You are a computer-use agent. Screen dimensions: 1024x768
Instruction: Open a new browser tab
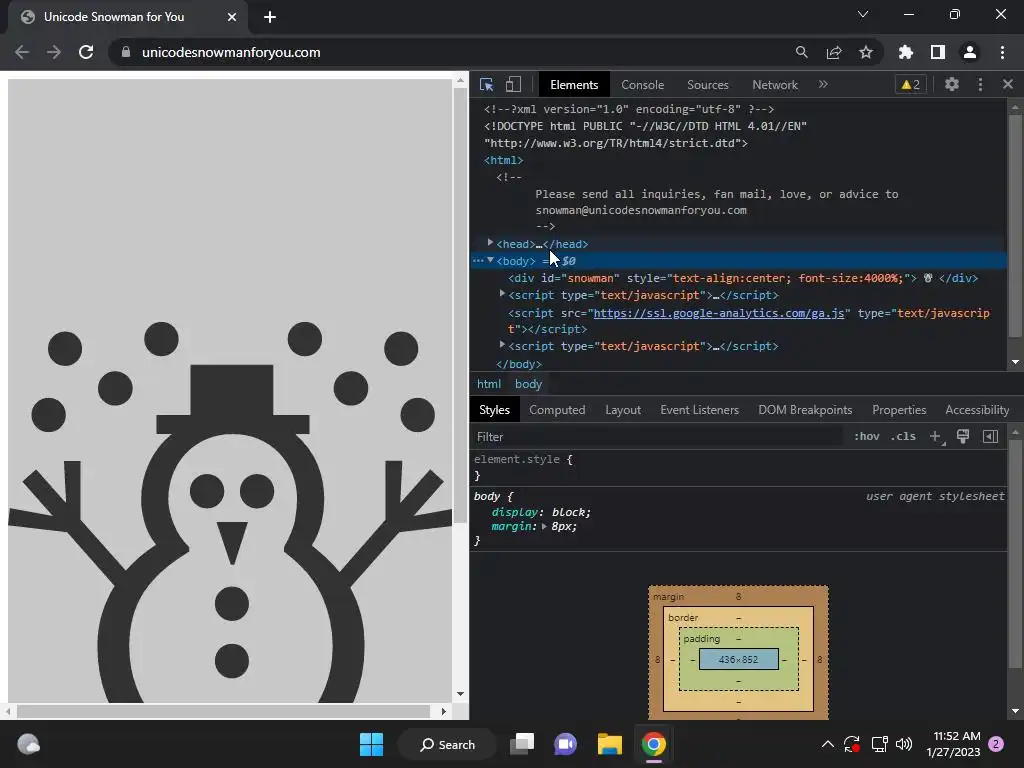pyautogui.click(x=270, y=17)
